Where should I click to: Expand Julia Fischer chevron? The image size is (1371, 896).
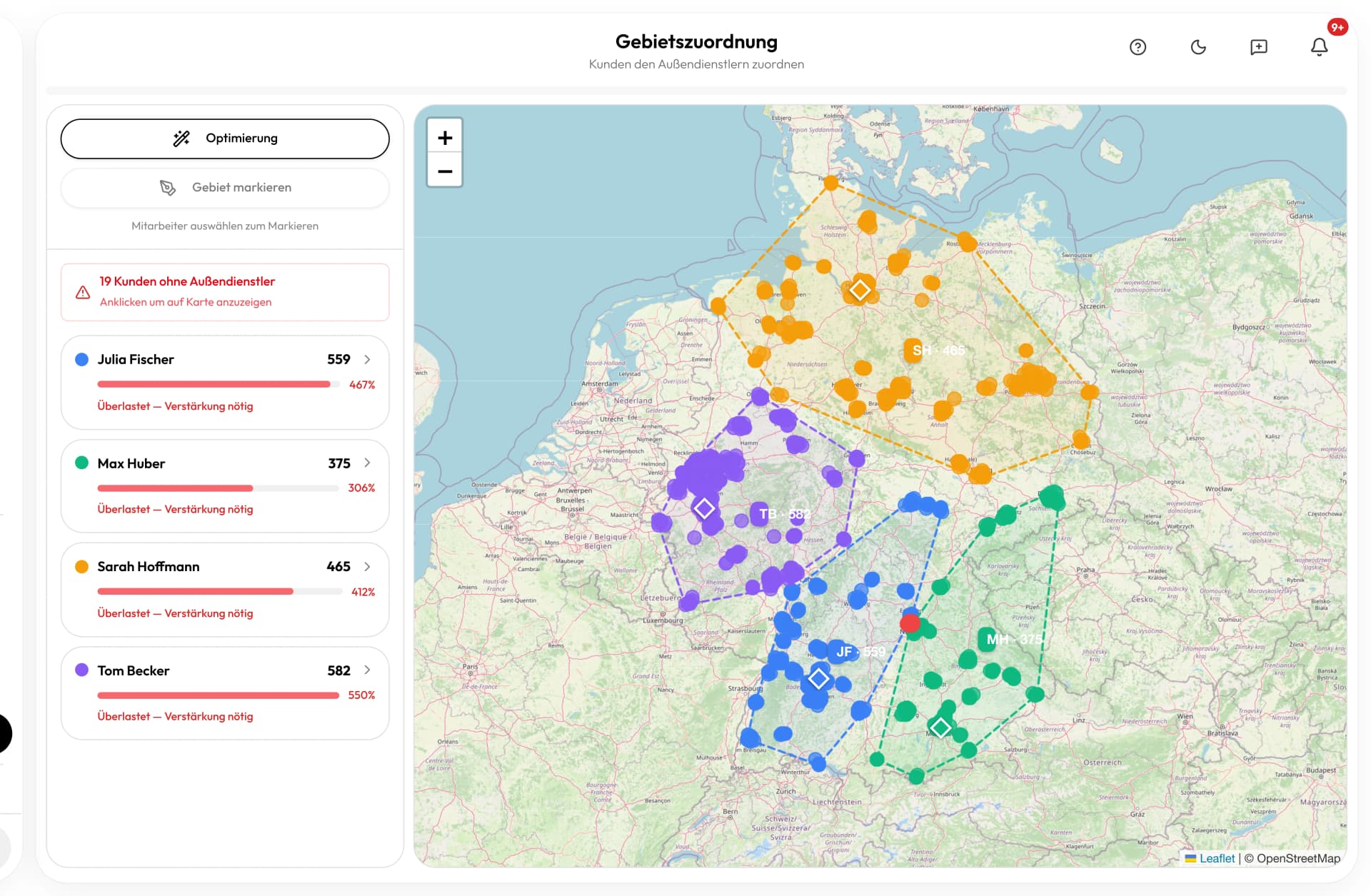[x=367, y=359]
